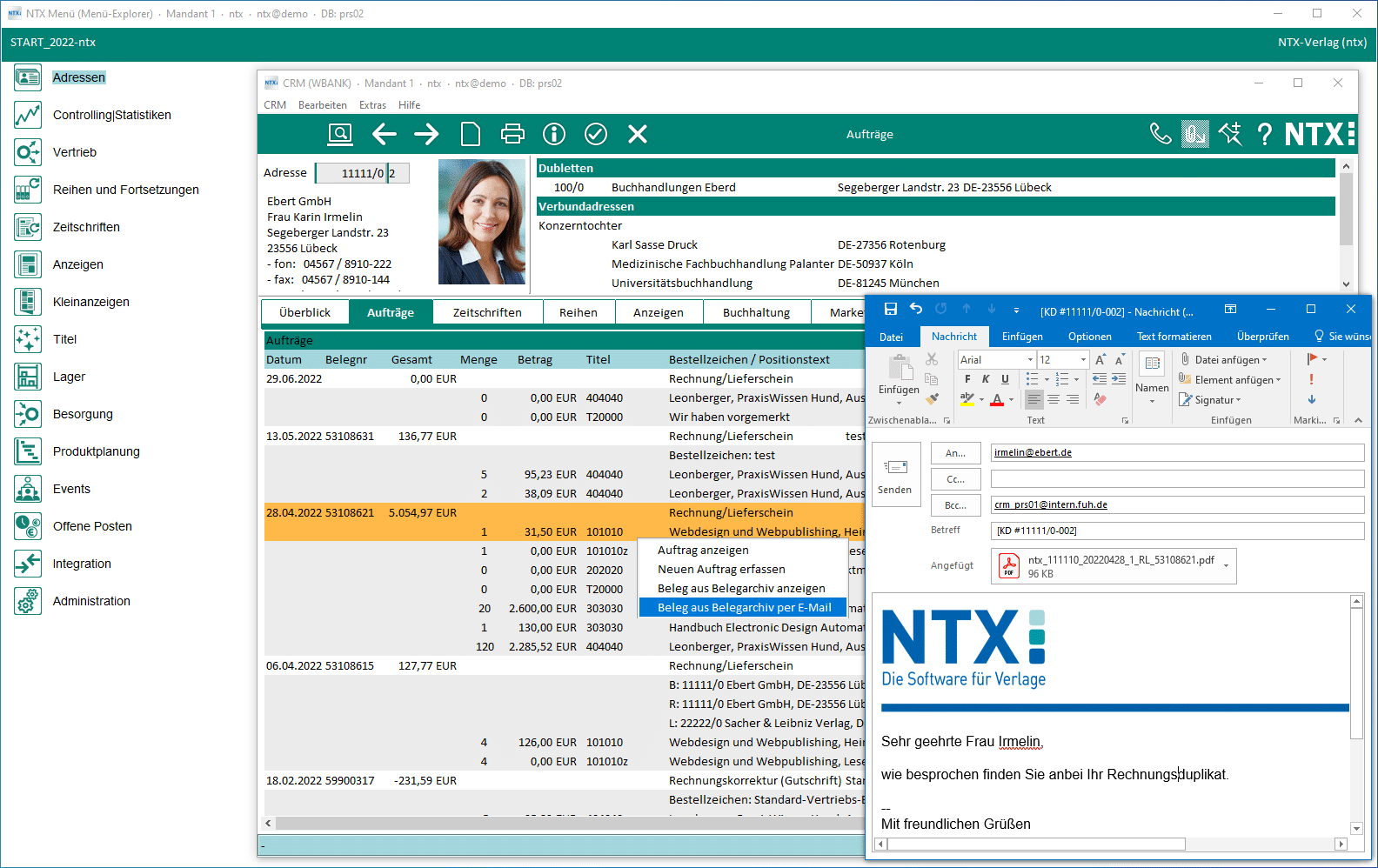Select 'Neuen Auftrag erfassen' from context menu

pos(721,570)
